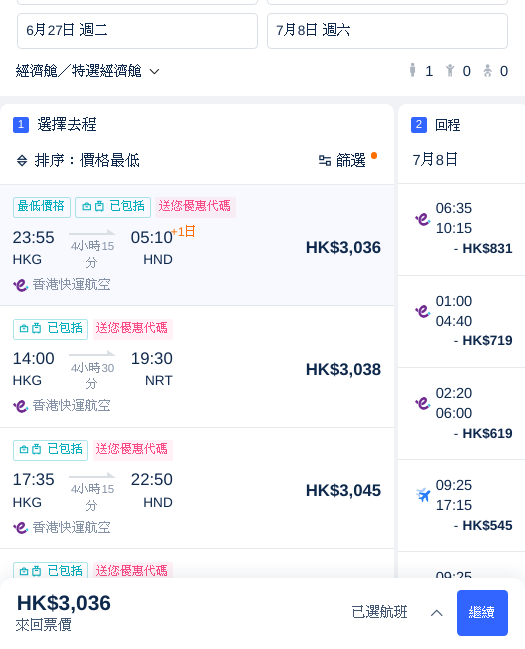The height and width of the screenshot is (649, 525).
Task: Click the filter (篩選) sliders icon
Action: pos(325,161)
